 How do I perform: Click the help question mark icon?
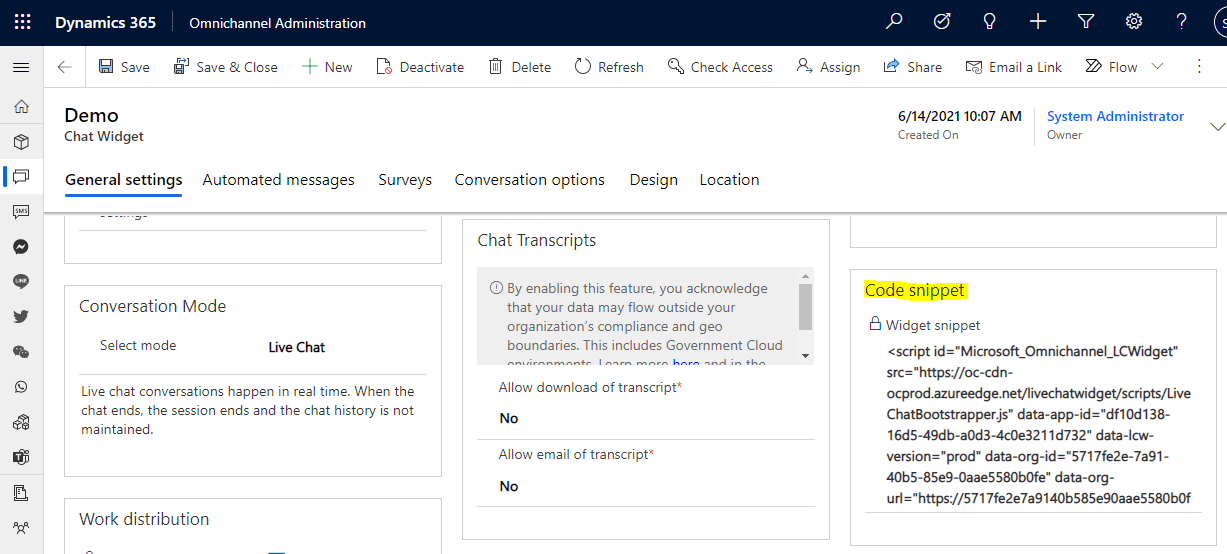pos(1181,22)
